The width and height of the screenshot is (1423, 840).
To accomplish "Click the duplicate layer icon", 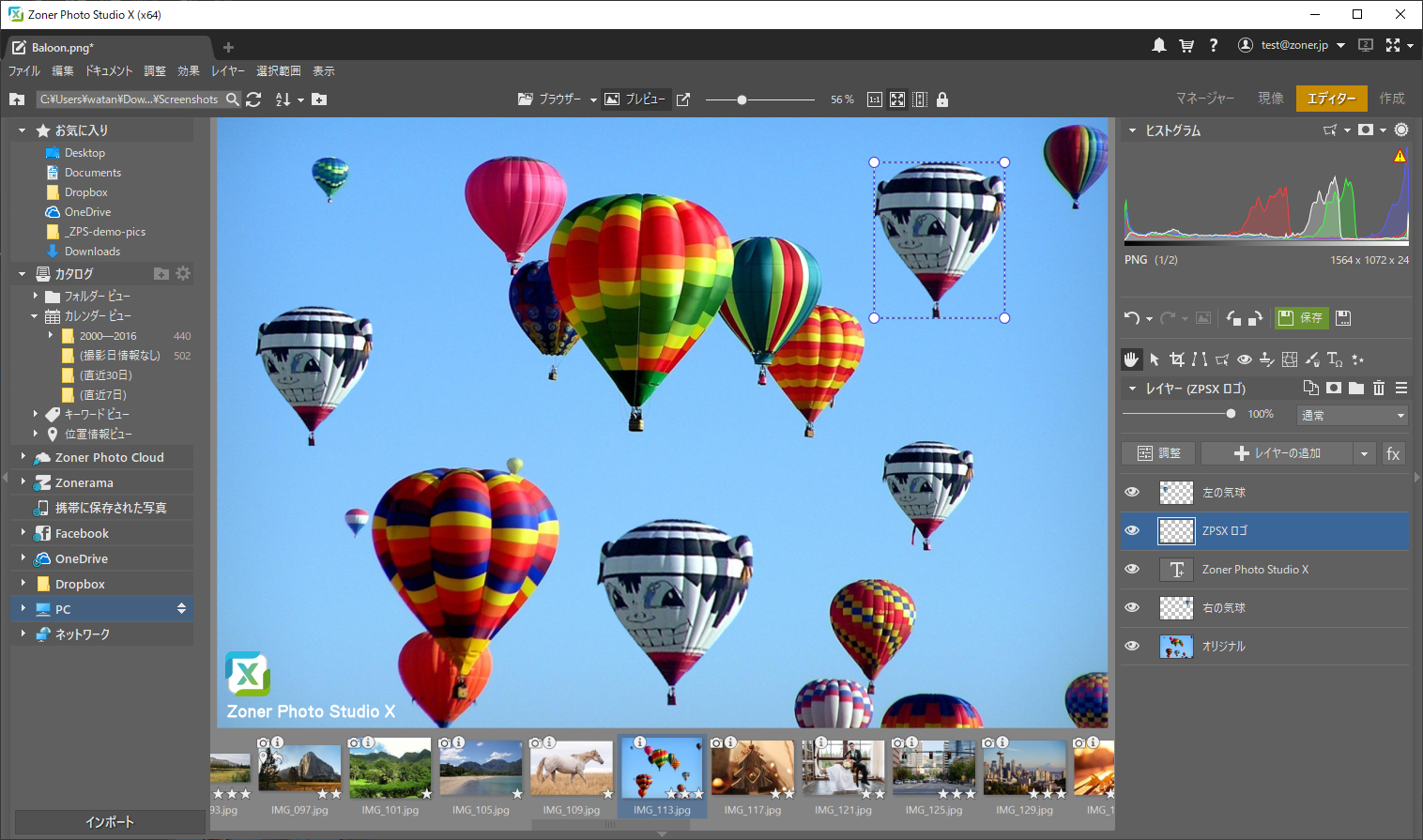I will [1310, 388].
